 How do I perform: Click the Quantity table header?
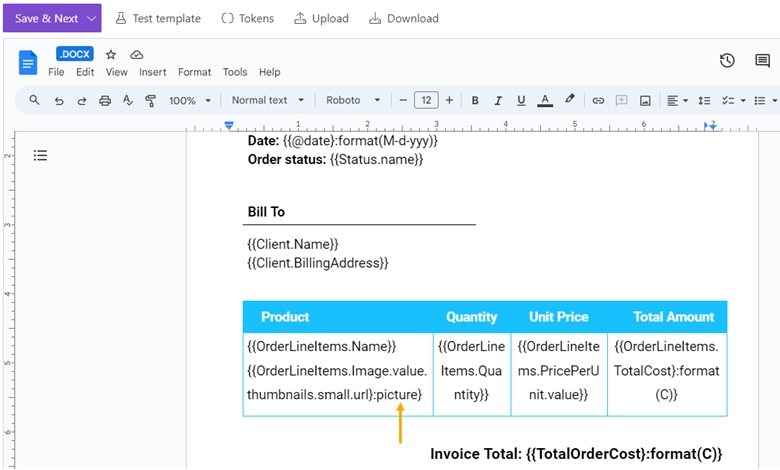(472, 317)
